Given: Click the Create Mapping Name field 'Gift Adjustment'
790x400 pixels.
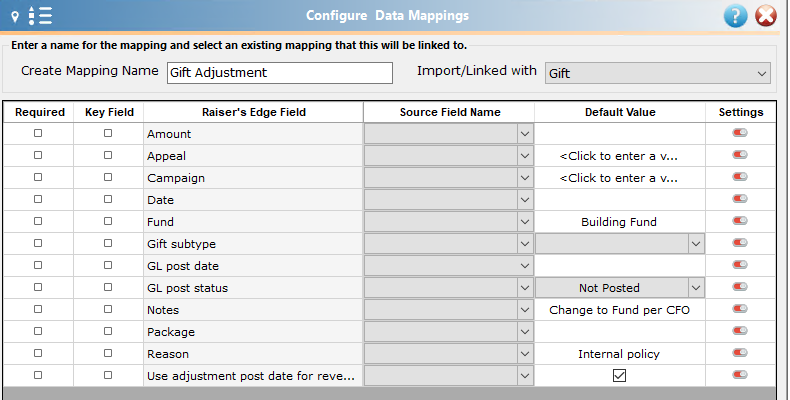Looking at the screenshot, I should [x=280, y=73].
